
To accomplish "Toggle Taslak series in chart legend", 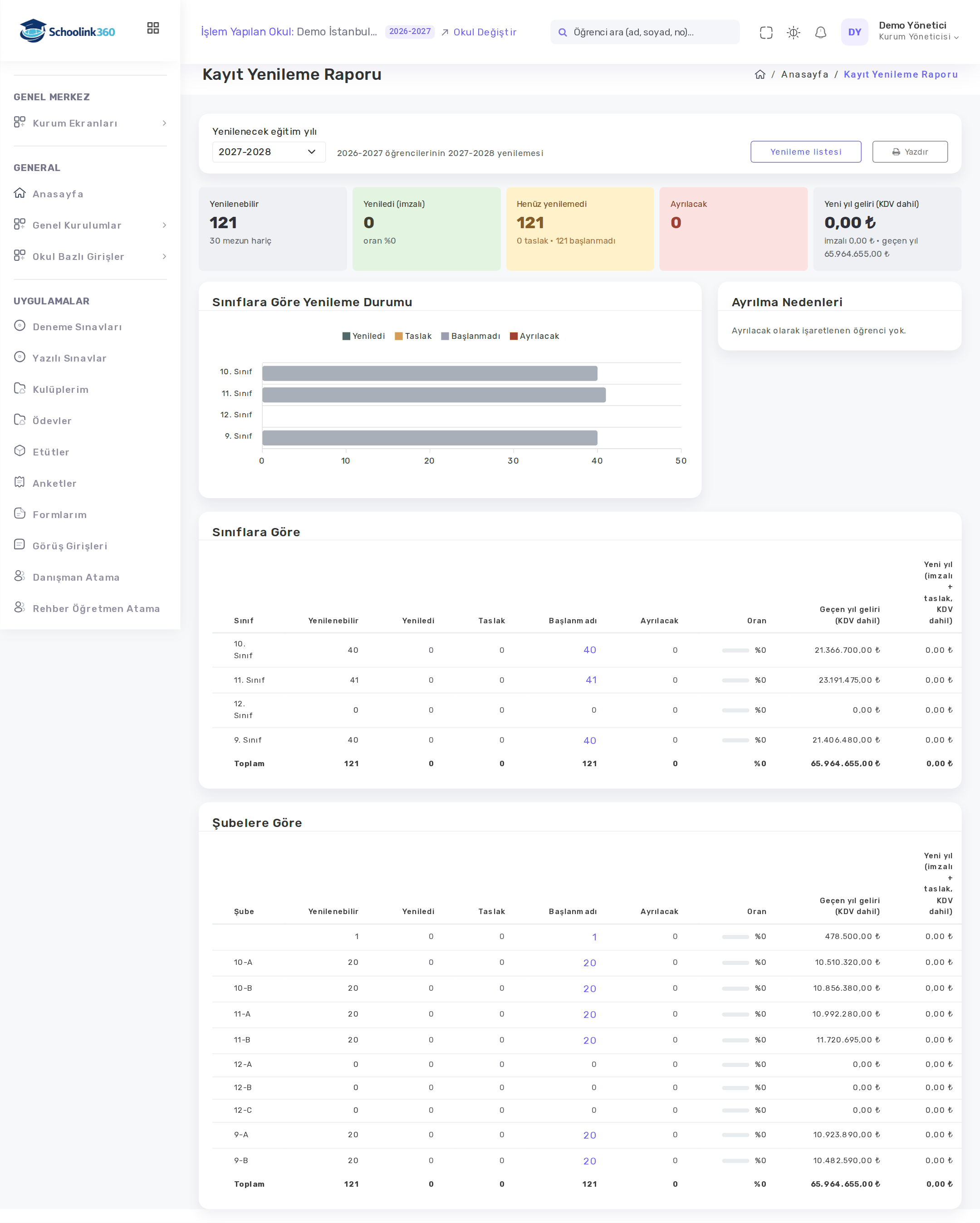I will tap(413, 336).
